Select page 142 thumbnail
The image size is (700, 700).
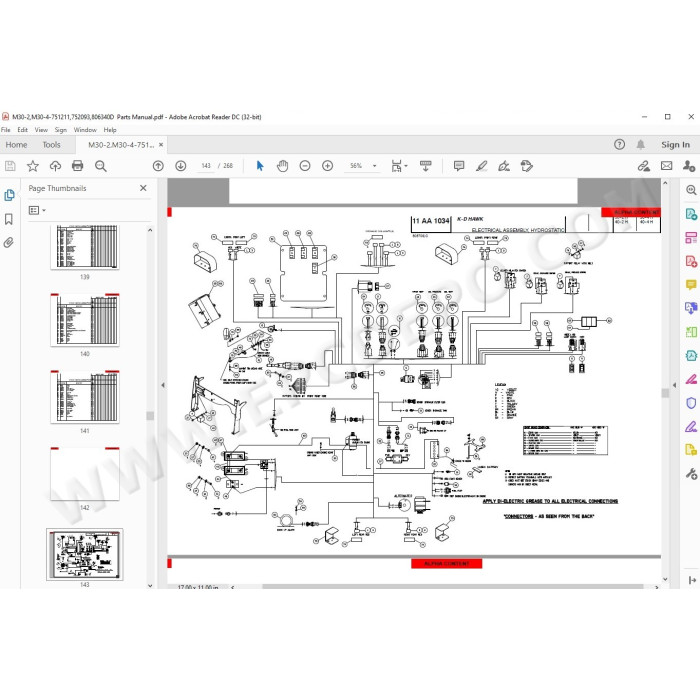point(85,474)
